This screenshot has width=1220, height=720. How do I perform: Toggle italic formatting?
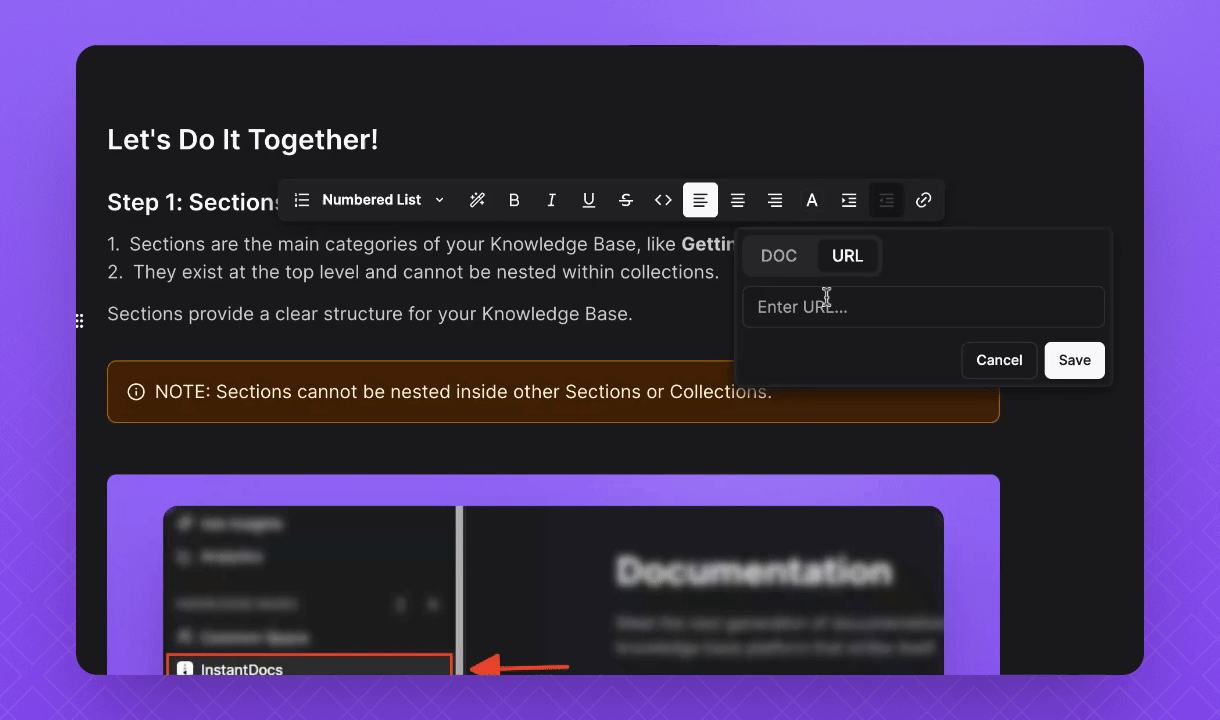[x=551, y=200]
